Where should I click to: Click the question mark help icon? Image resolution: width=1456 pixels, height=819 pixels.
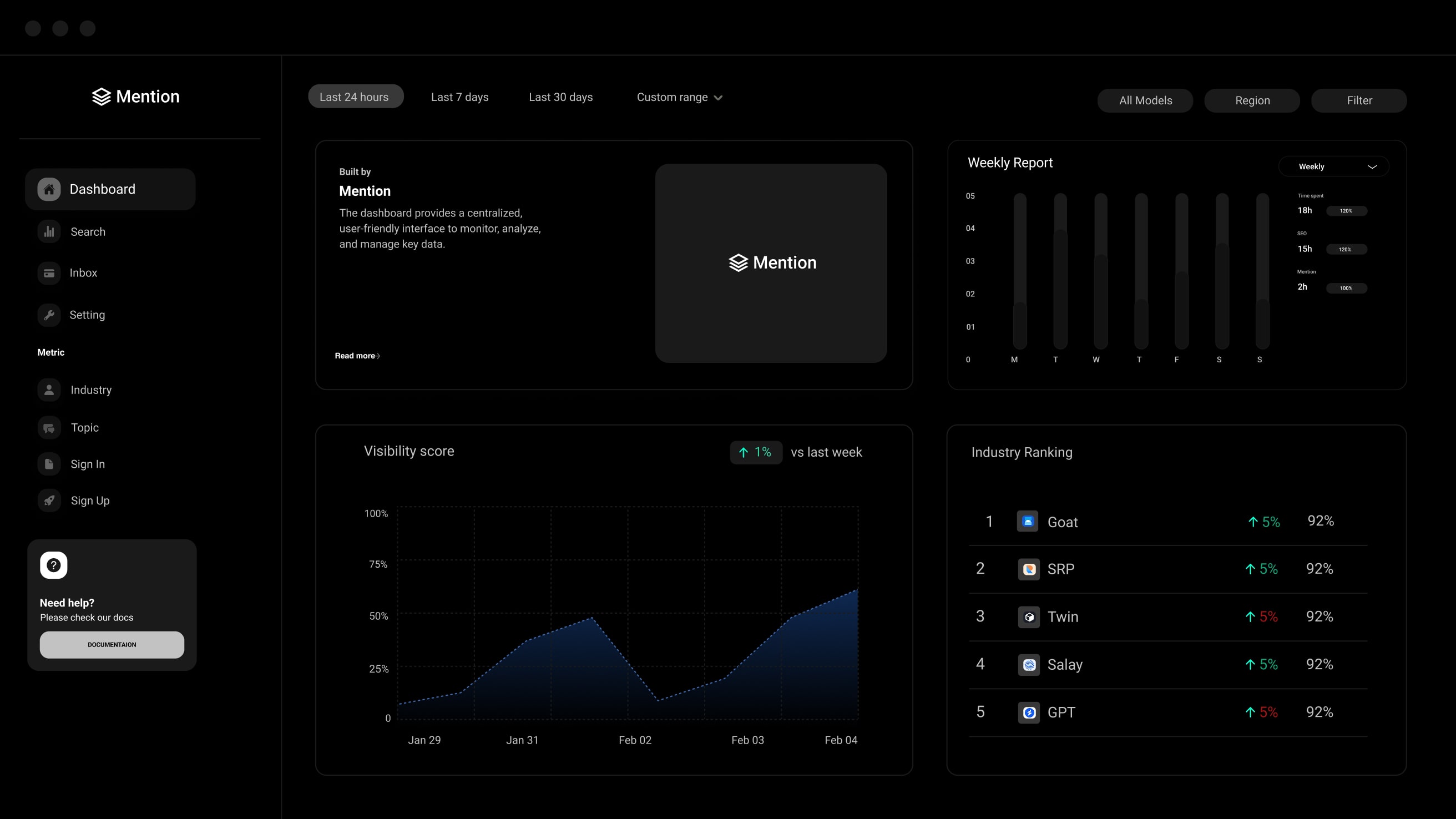pos(54,565)
